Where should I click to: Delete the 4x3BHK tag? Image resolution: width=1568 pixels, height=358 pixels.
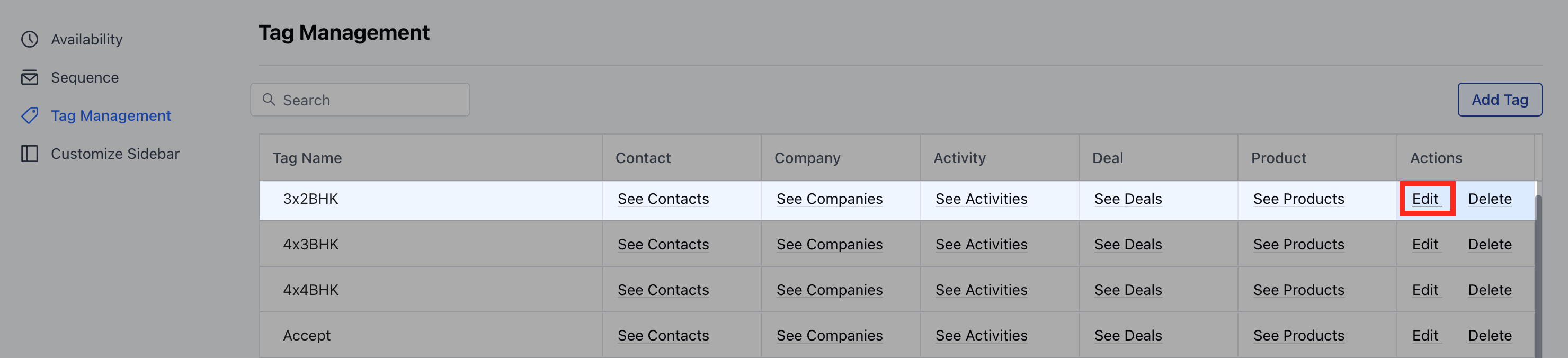pyautogui.click(x=1490, y=244)
